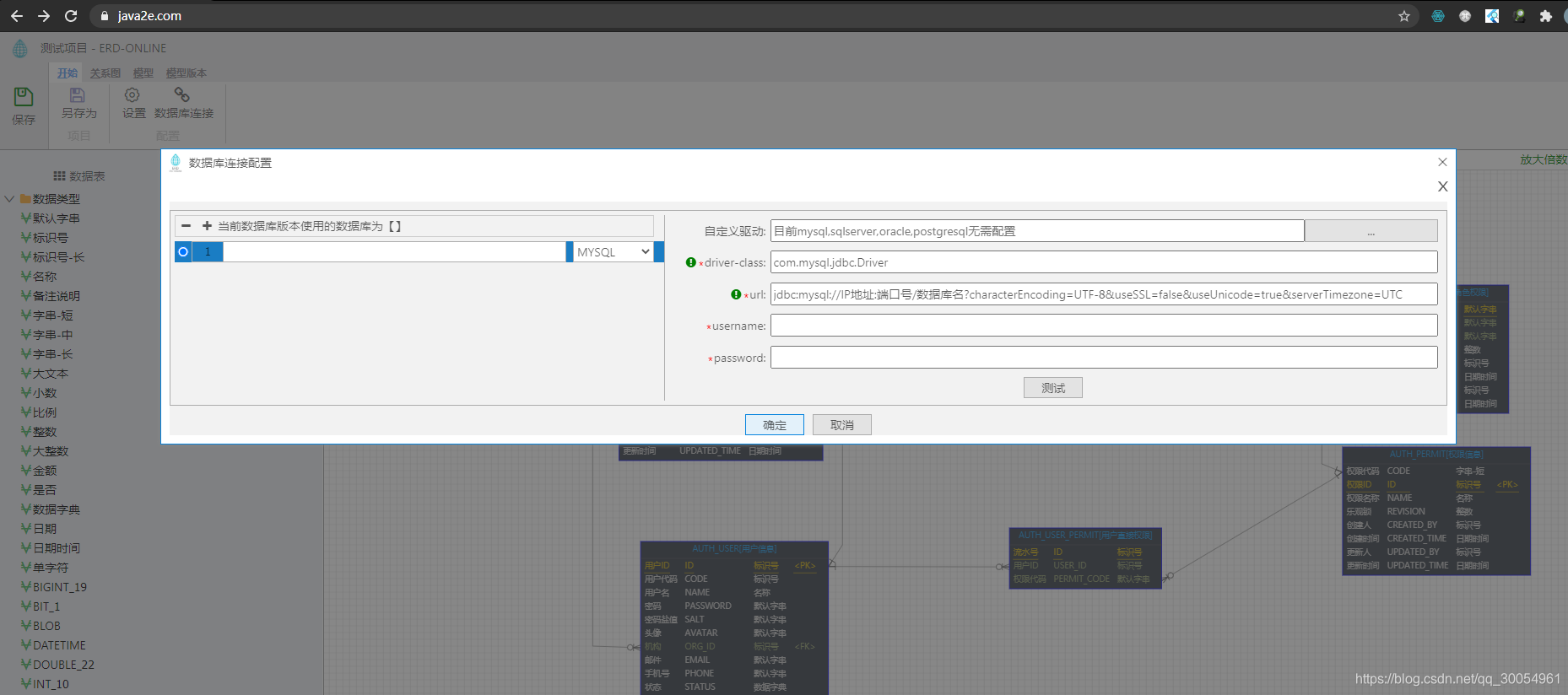Select 大文本 in data type tree

click(51, 374)
